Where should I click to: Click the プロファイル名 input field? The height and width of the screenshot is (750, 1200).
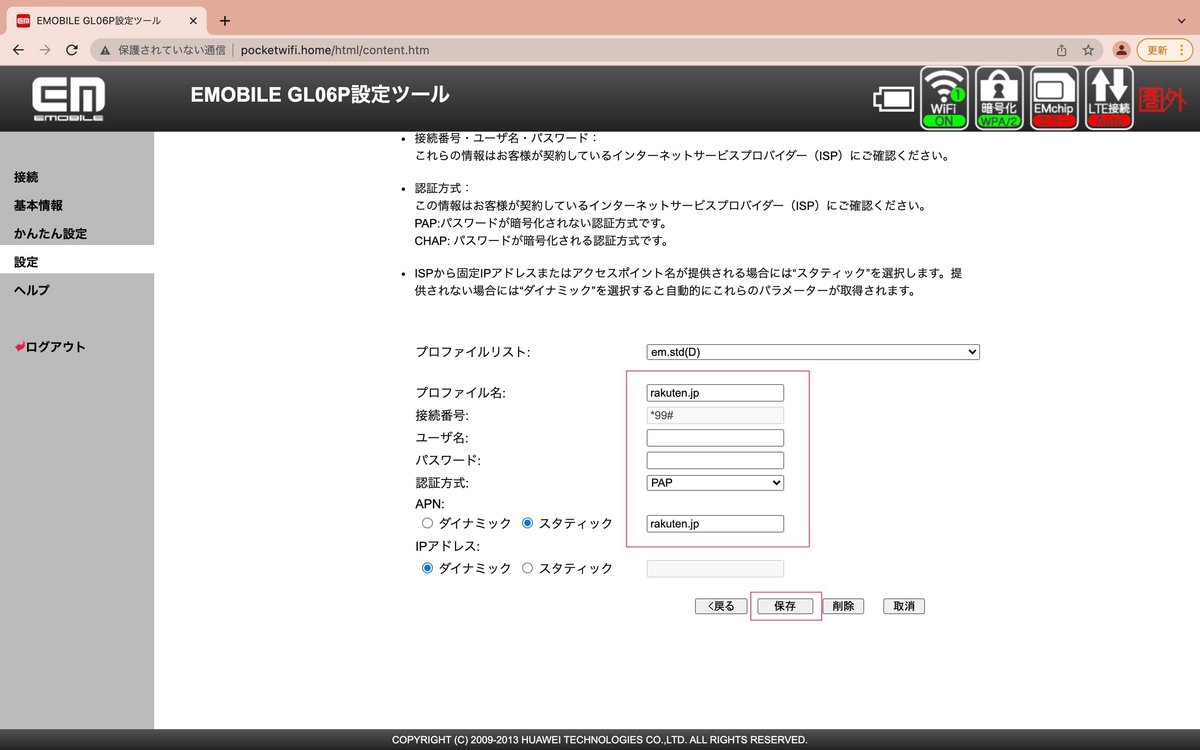click(715, 393)
